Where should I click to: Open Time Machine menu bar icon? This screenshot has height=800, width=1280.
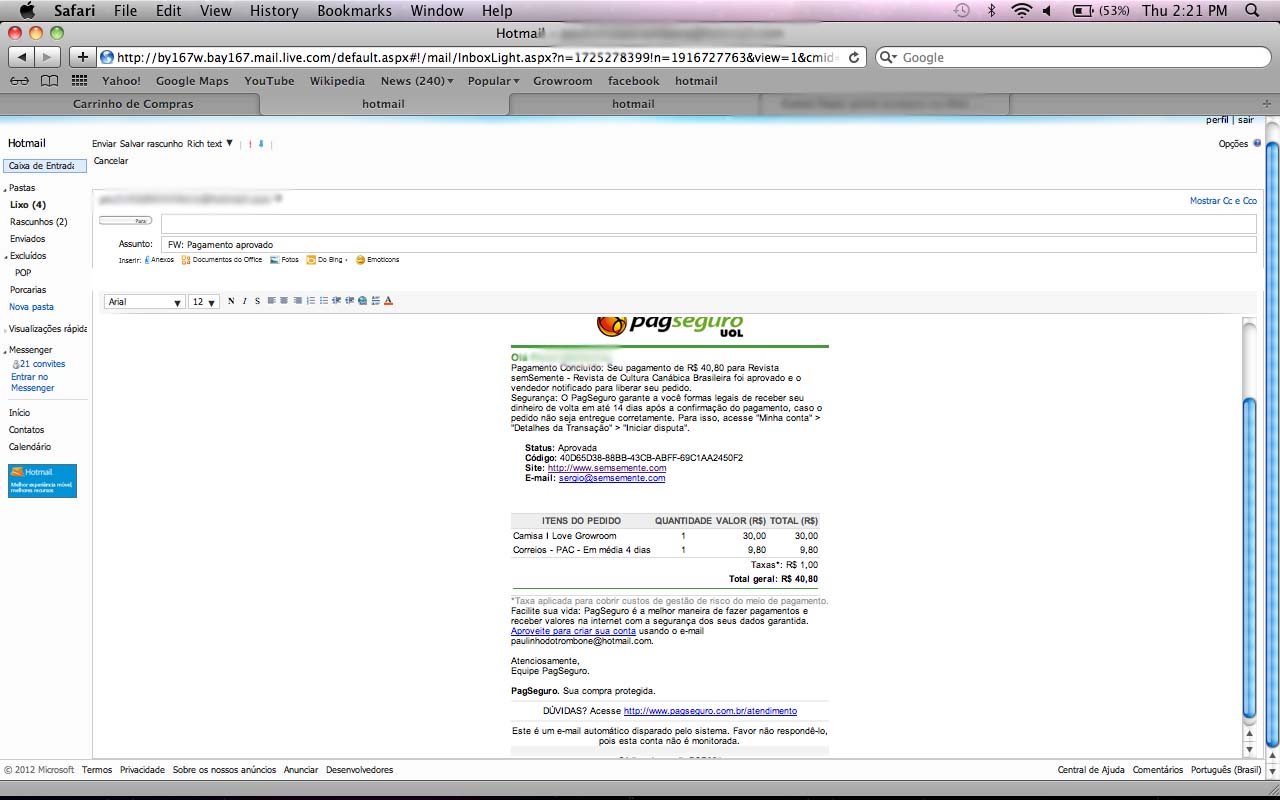pyautogui.click(x=962, y=10)
